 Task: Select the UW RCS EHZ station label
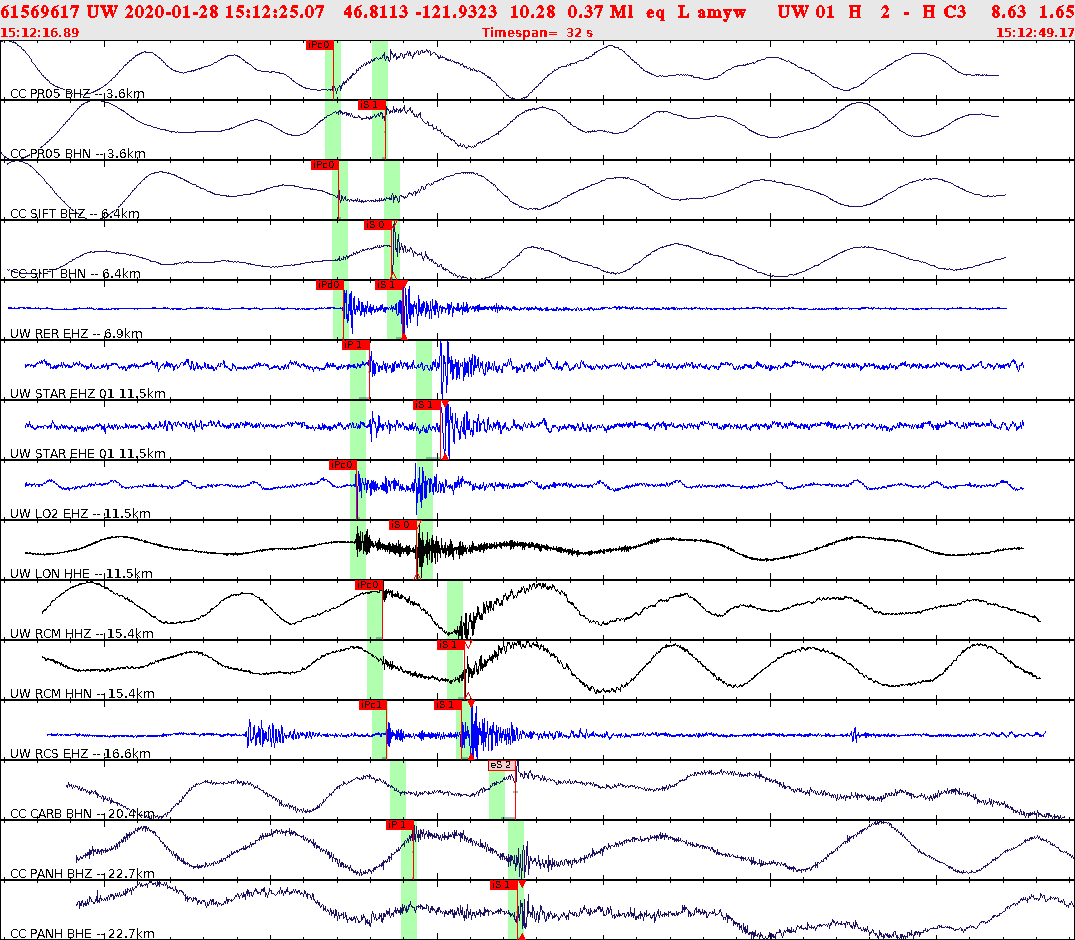pos(48,753)
